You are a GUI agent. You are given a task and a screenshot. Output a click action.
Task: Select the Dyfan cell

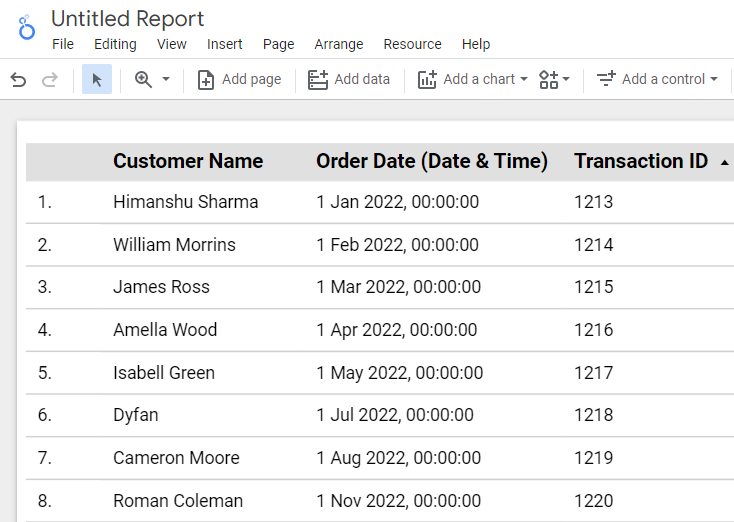point(135,415)
